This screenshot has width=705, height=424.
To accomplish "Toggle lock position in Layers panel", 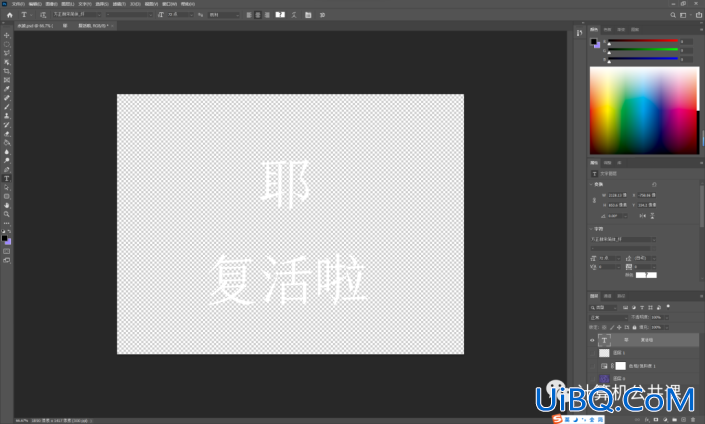I will pyautogui.click(x=619, y=327).
